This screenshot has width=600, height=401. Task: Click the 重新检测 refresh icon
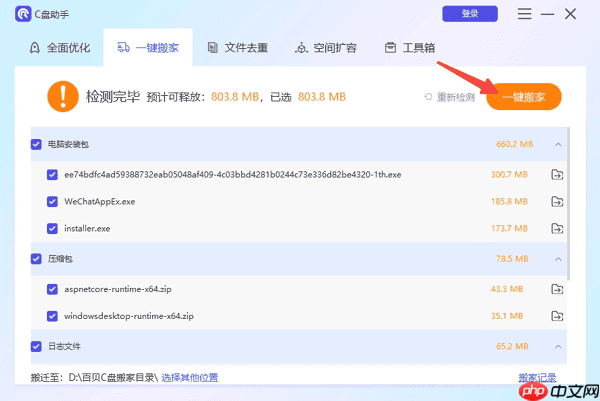click(x=429, y=97)
